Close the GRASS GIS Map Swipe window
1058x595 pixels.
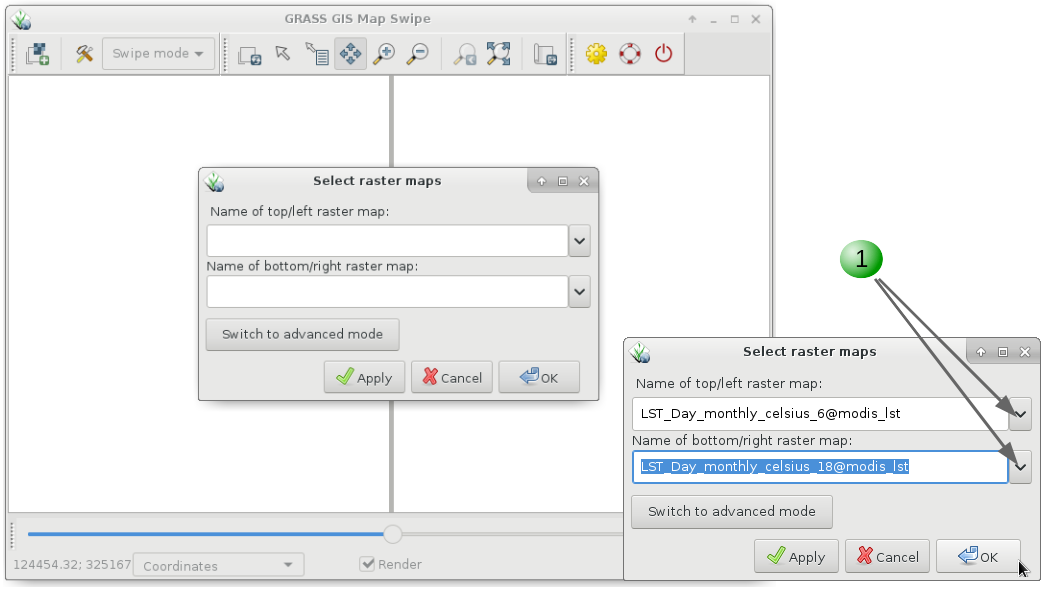pos(756,20)
